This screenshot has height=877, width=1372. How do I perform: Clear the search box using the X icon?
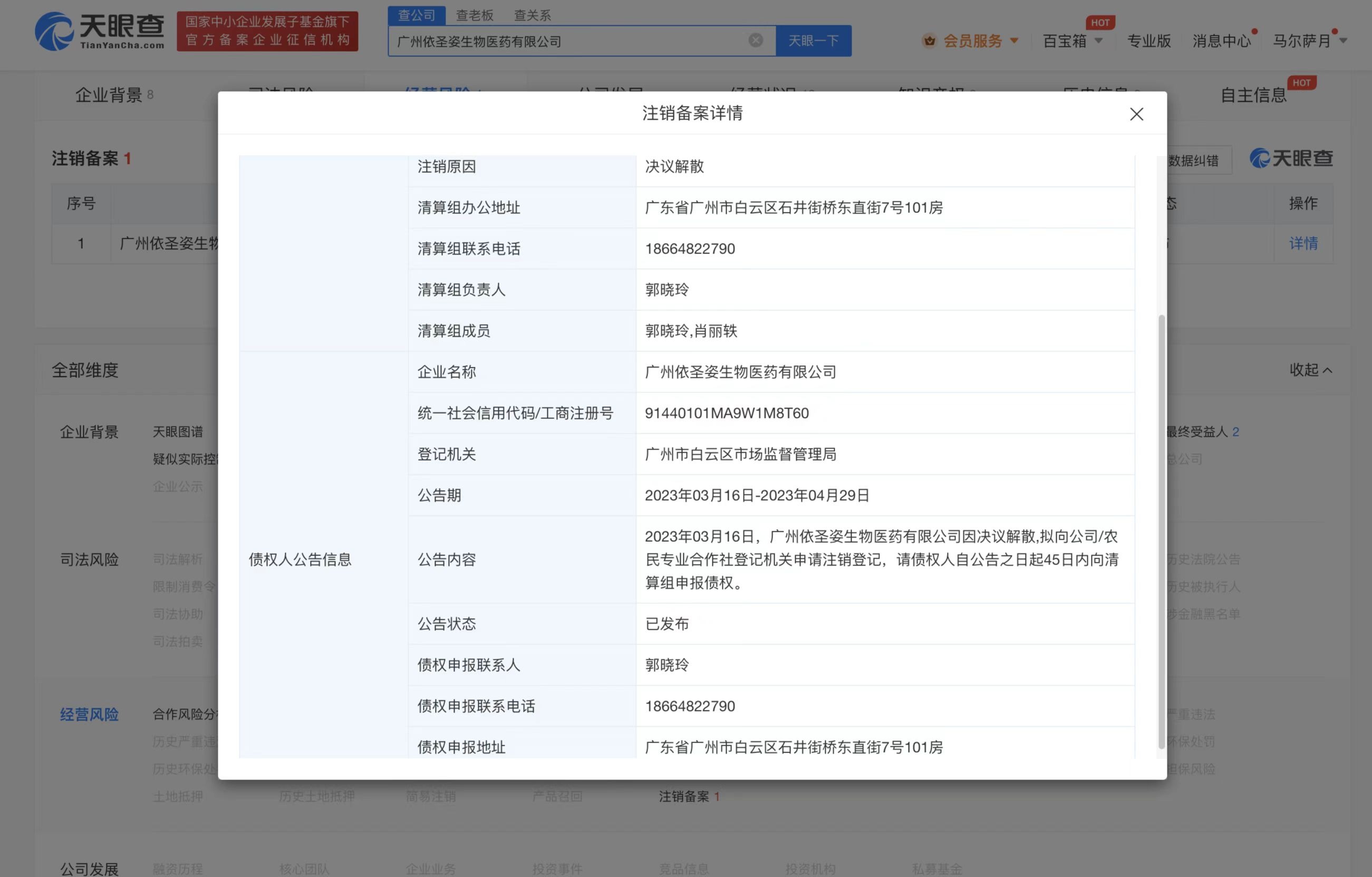756,40
